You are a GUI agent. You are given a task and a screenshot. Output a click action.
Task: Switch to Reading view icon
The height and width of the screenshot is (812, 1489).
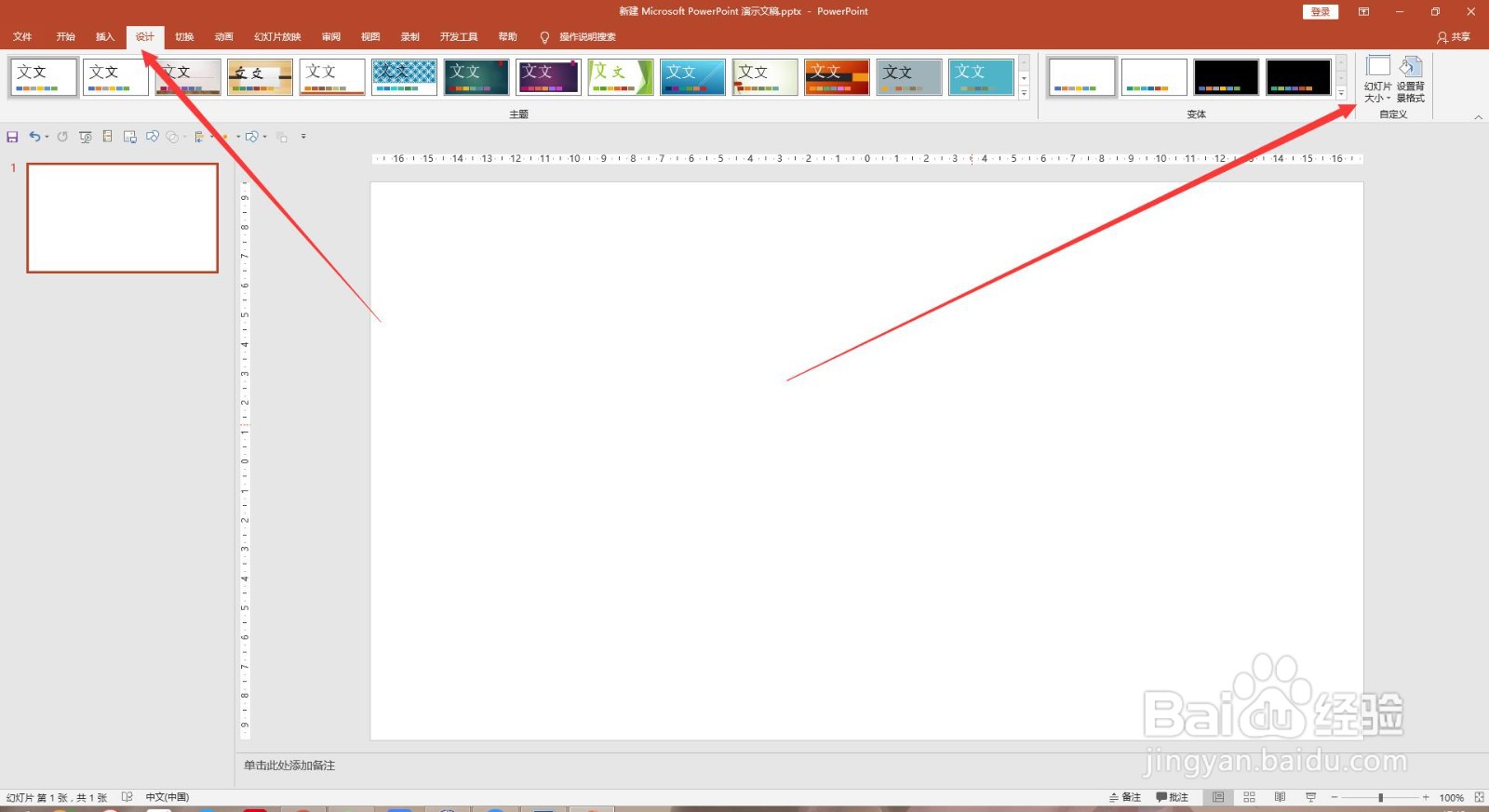1280,798
